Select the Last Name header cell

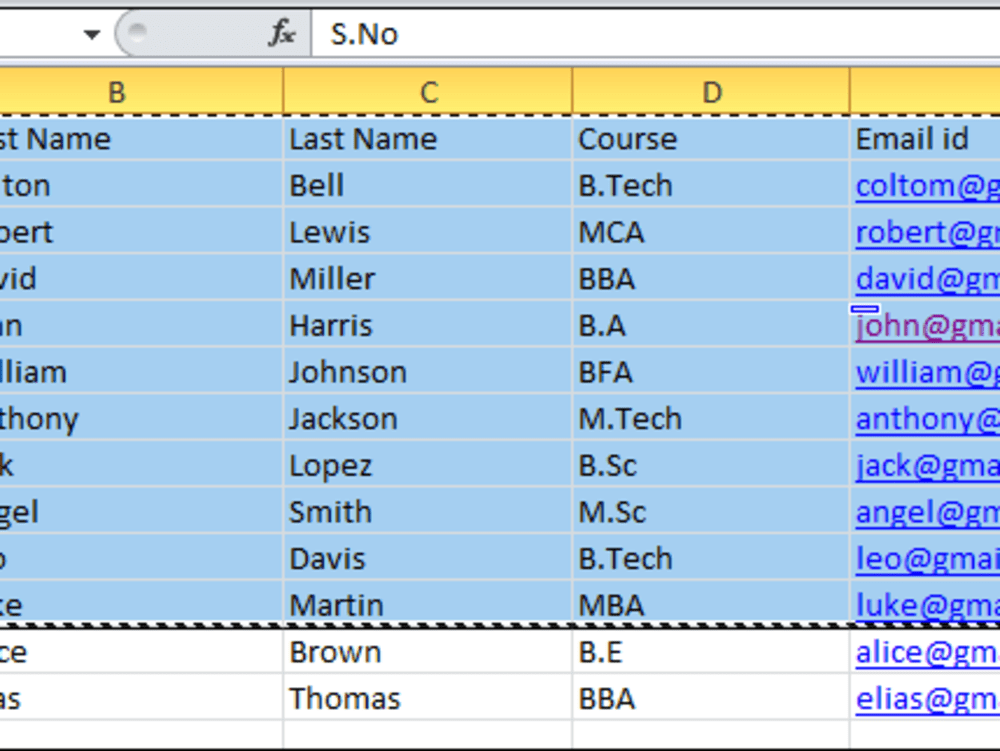click(428, 138)
